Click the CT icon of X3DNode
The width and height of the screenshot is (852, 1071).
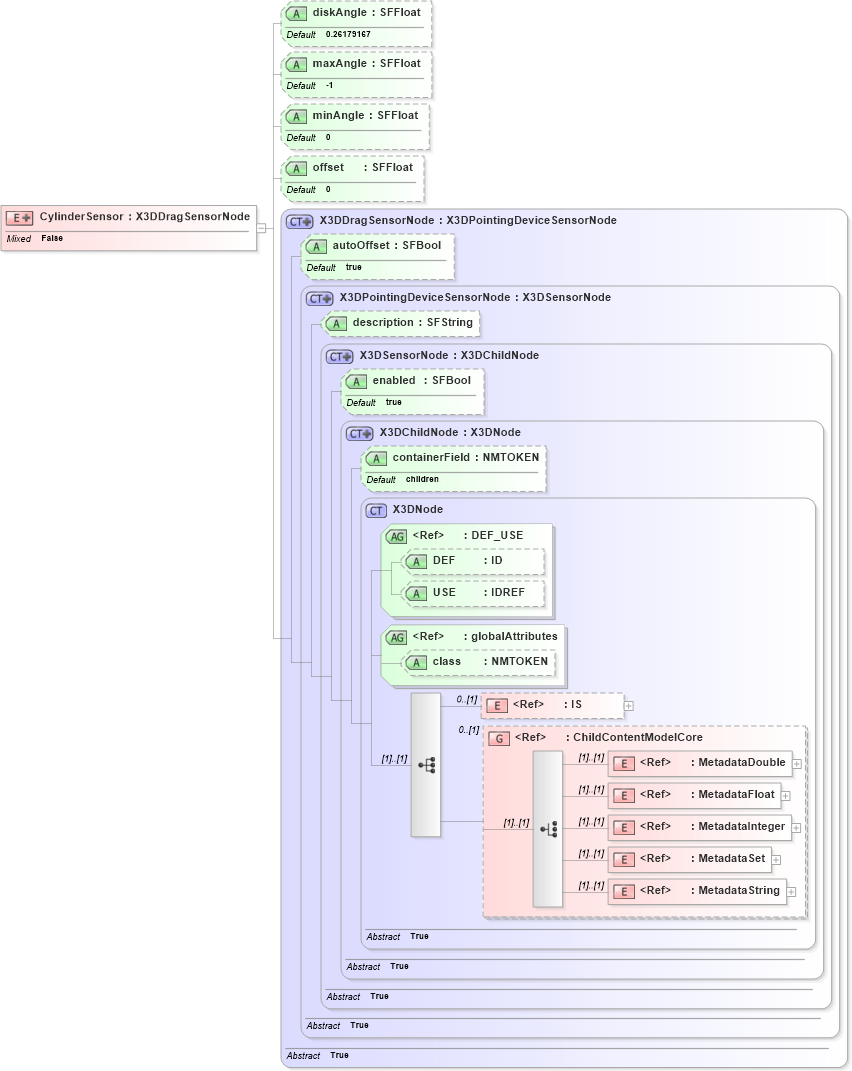(376, 511)
